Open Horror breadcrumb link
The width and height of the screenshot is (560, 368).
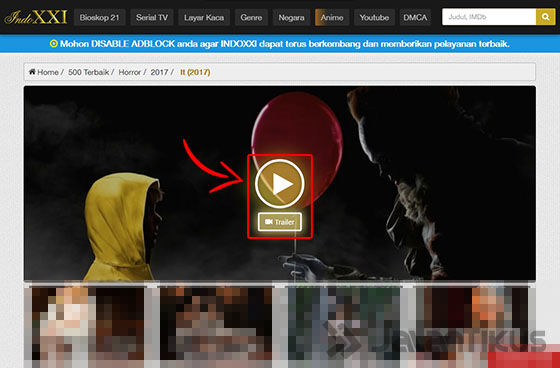tap(129, 72)
